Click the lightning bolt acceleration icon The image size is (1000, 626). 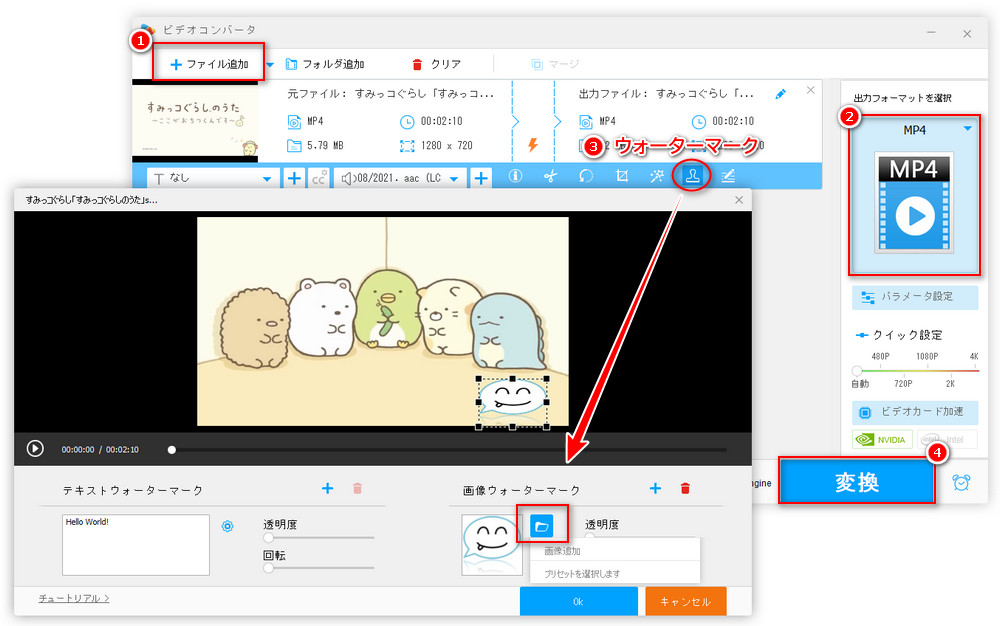[x=533, y=145]
